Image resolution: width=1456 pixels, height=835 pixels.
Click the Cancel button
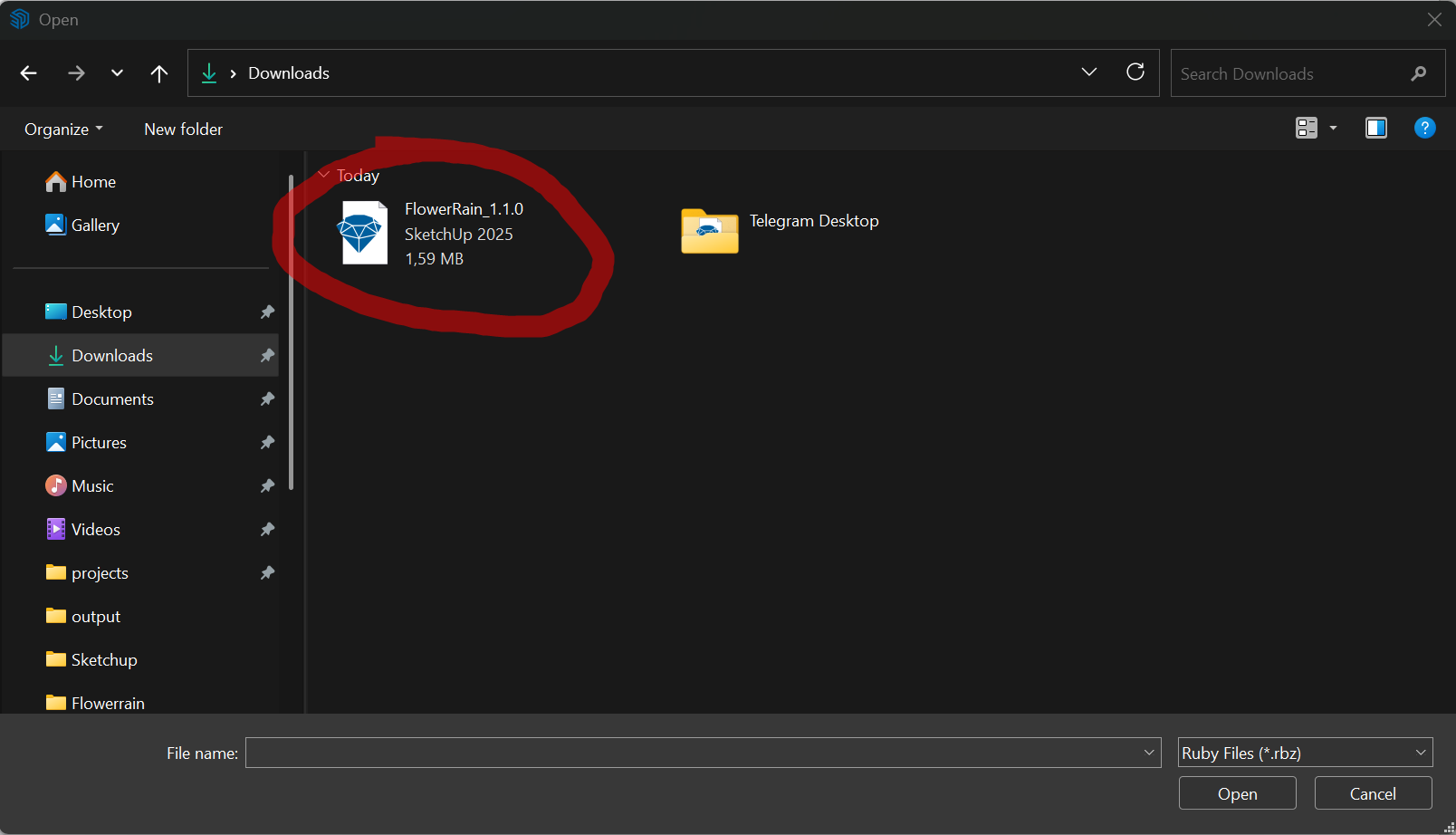[1373, 793]
